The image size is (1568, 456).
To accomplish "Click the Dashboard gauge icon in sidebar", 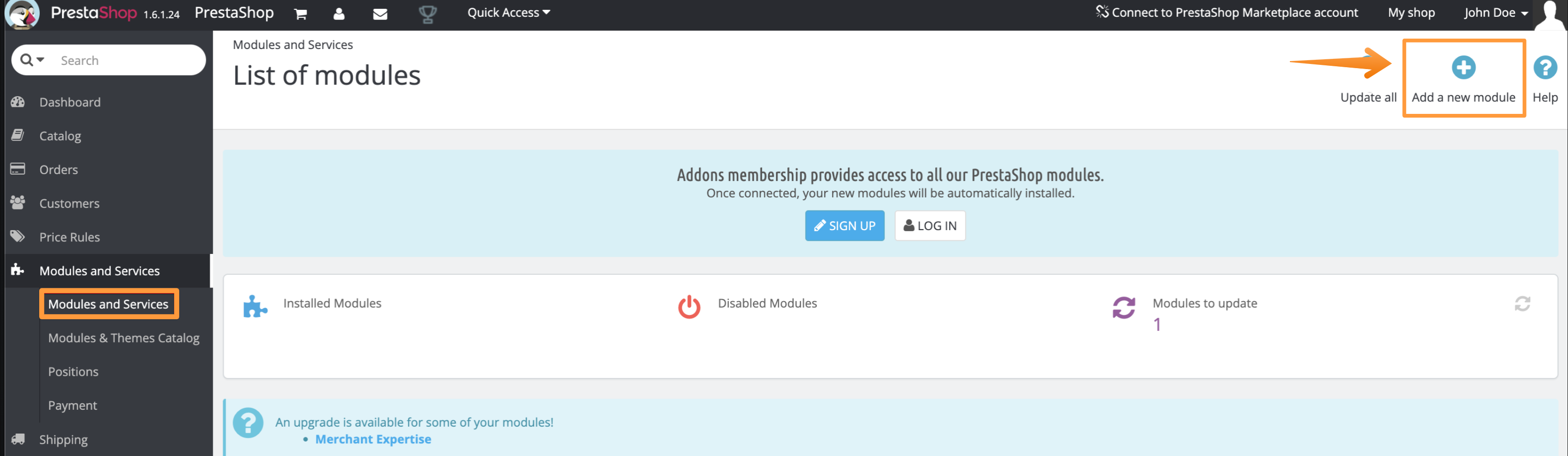I will click(x=18, y=102).
